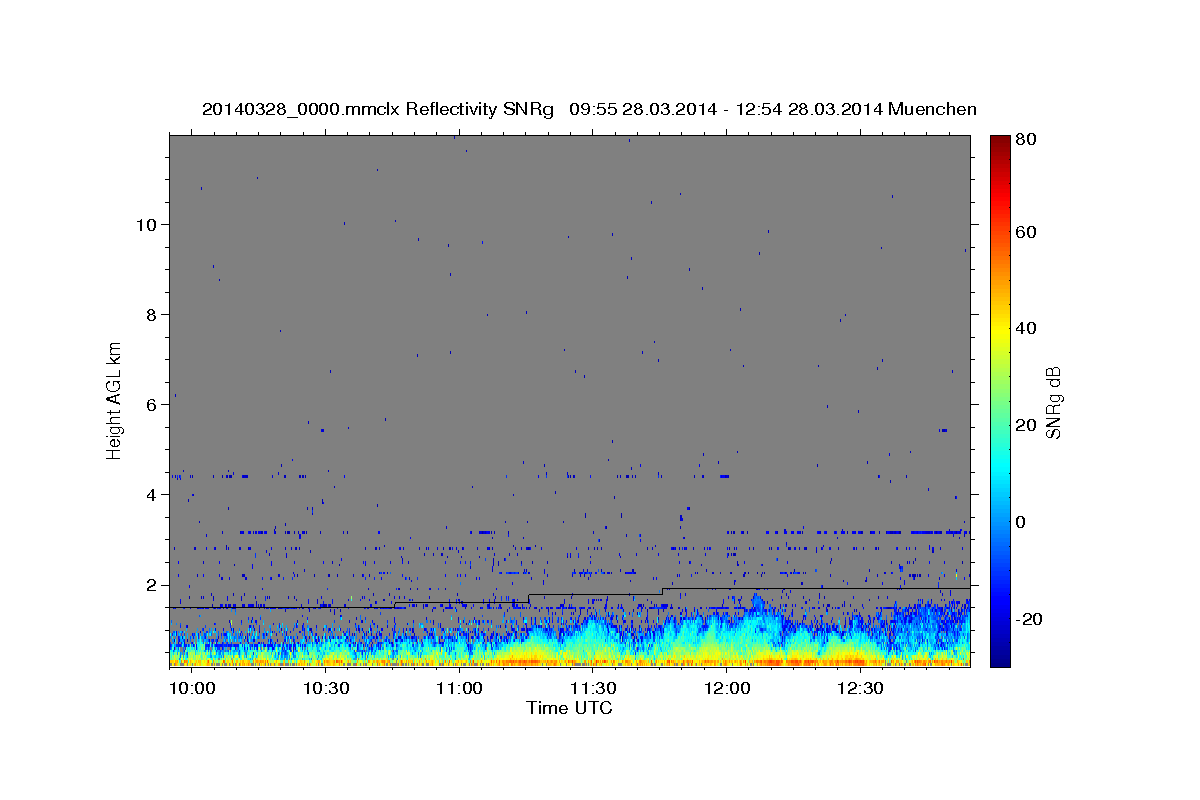Screen dimensions: 1200x800
Task: Click the 10:00 time axis label
Action: [192, 689]
